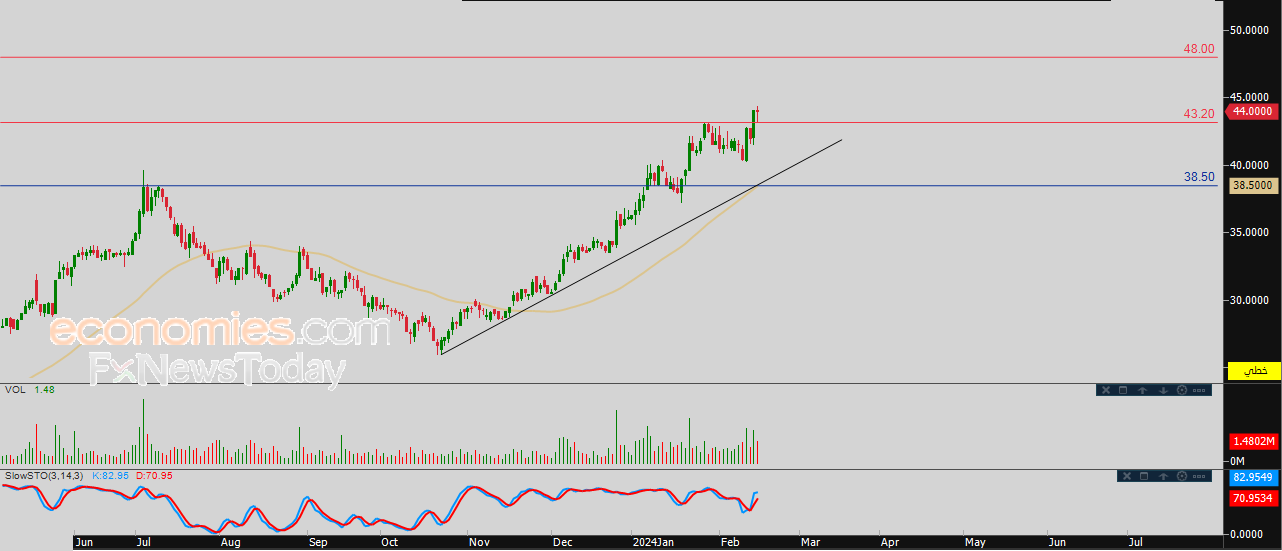The width and height of the screenshot is (1282, 551).
Task: Maximize the SlowSTO indicator panel
Action: tap(1144, 476)
